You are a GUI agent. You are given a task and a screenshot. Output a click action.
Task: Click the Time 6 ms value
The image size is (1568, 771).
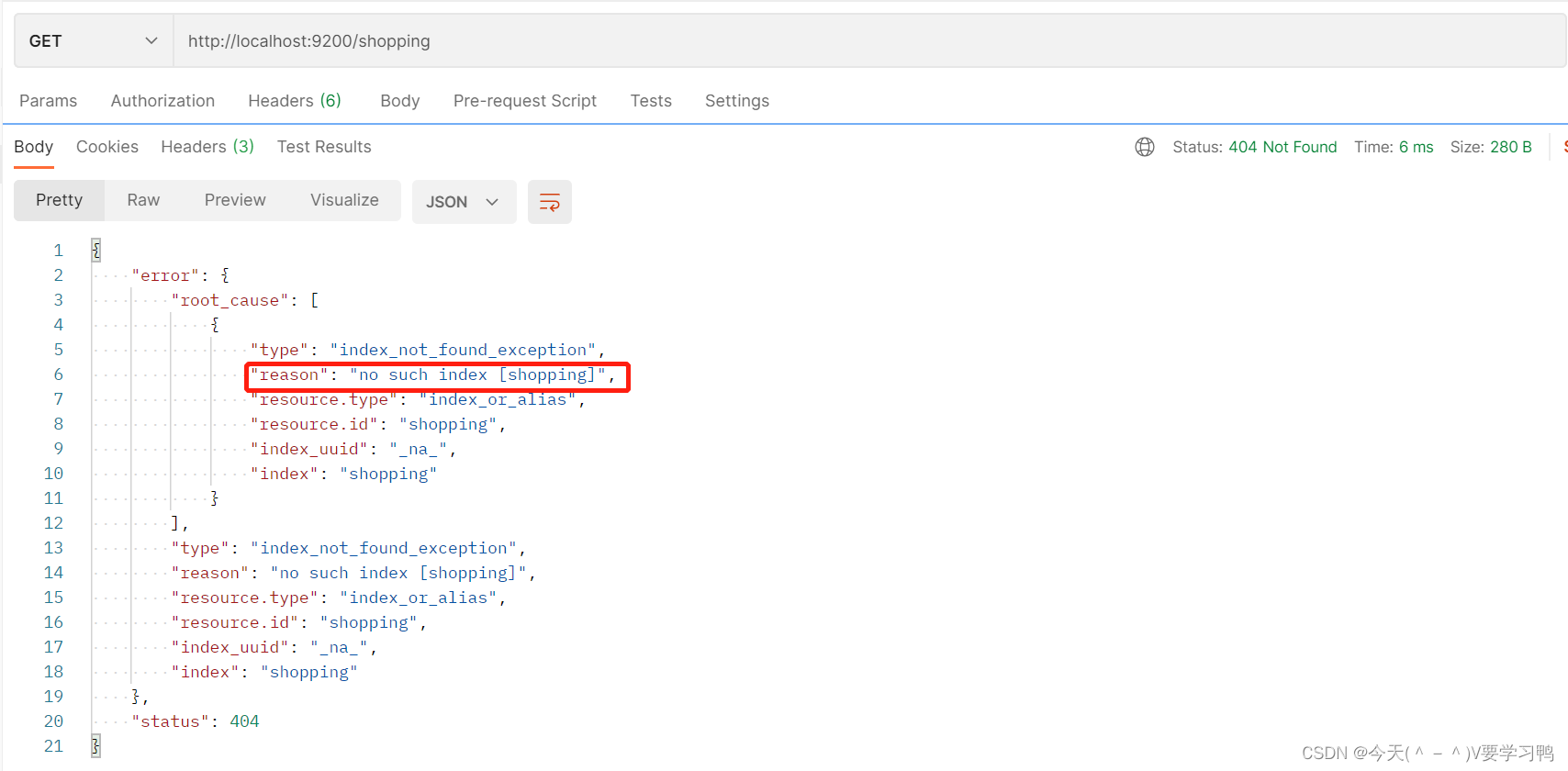pyautogui.click(x=1416, y=147)
